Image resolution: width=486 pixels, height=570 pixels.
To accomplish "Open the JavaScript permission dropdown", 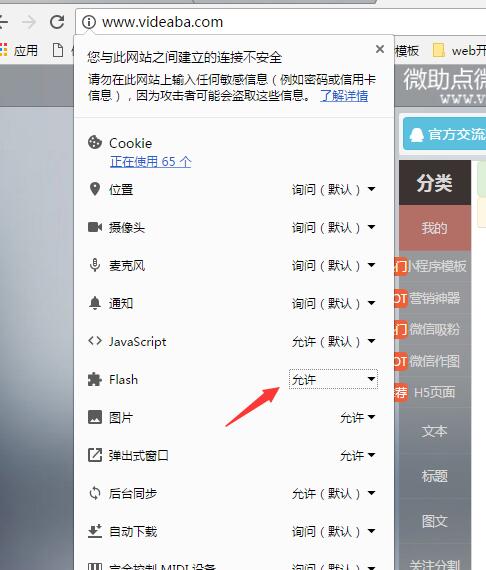I will (x=333, y=341).
